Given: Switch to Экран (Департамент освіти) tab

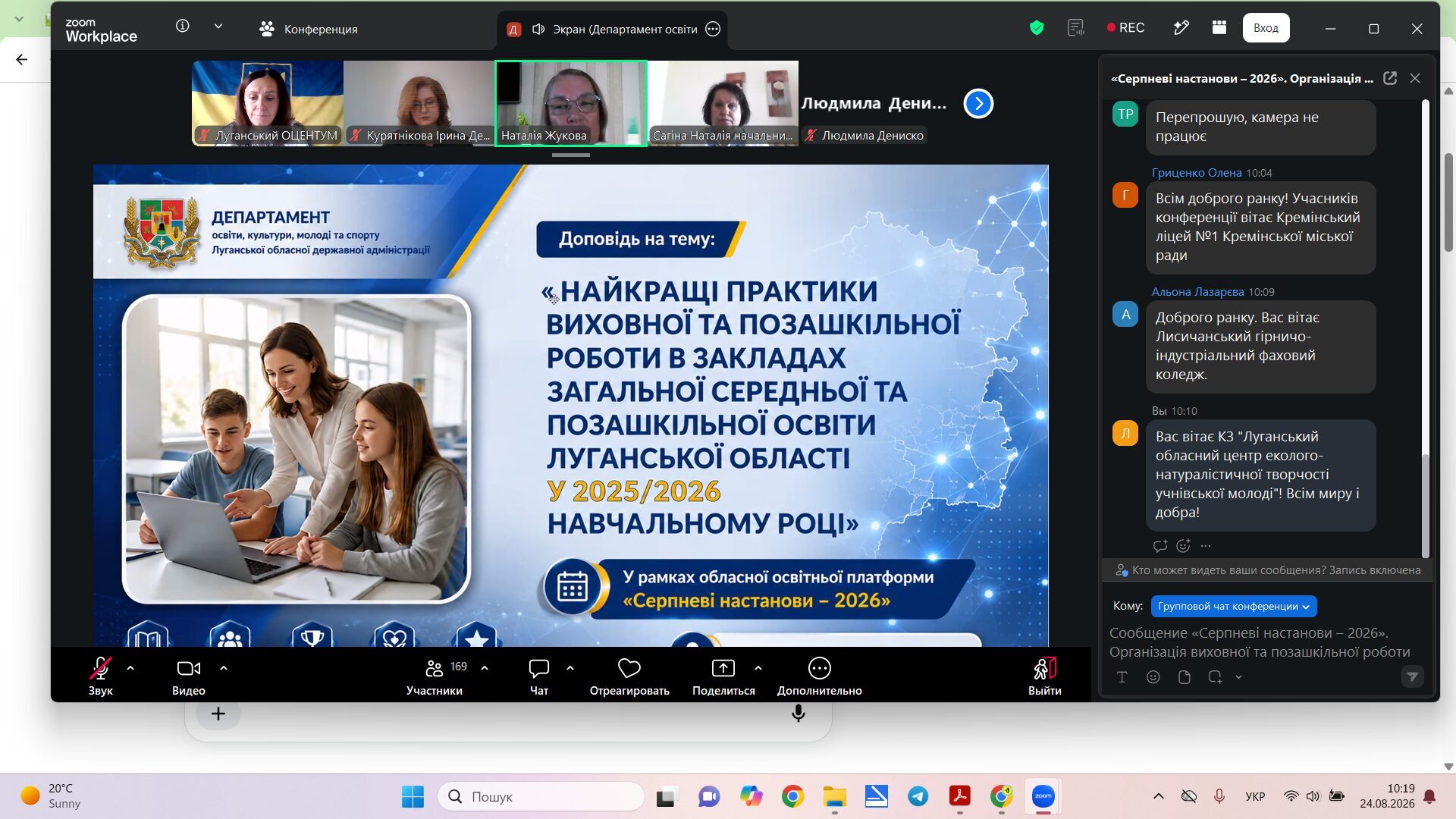Looking at the screenshot, I should (x=613, y=29).
